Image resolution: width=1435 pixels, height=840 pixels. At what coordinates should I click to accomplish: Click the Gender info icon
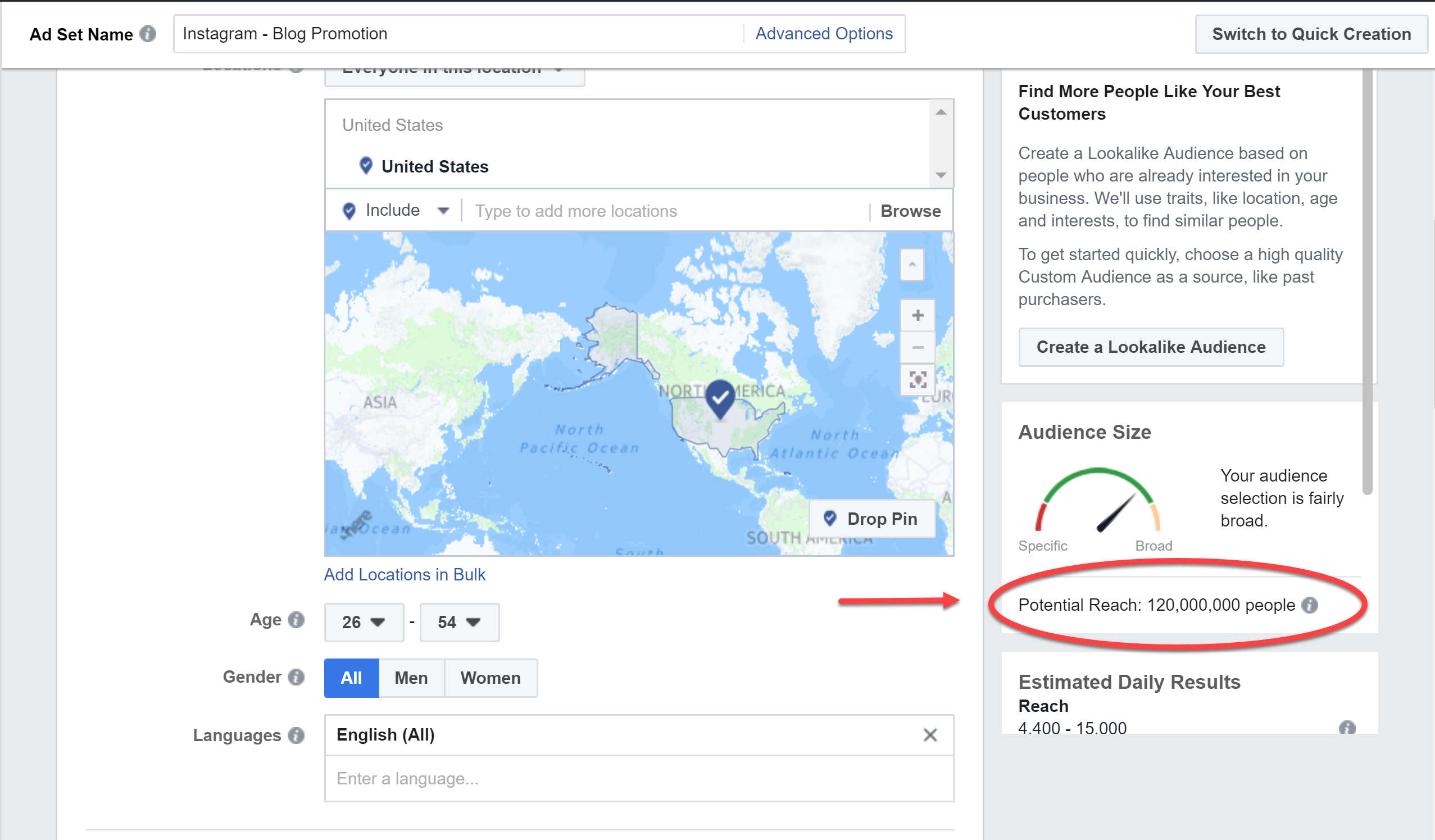296,677
